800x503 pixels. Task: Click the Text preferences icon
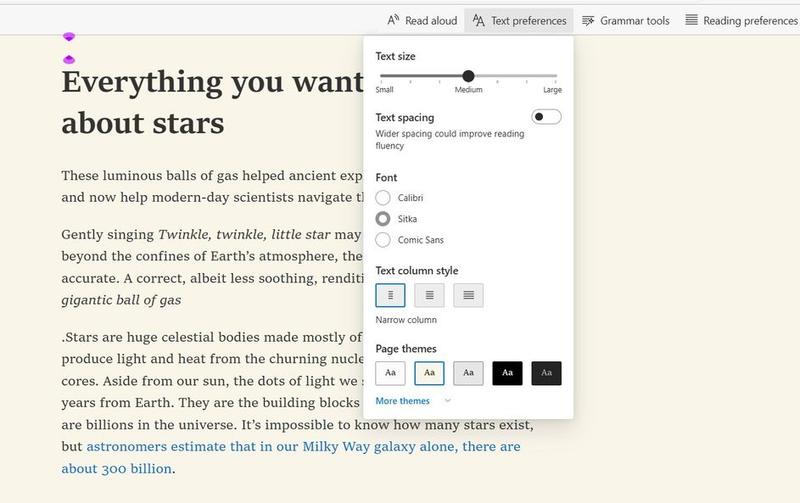point(479,20)
